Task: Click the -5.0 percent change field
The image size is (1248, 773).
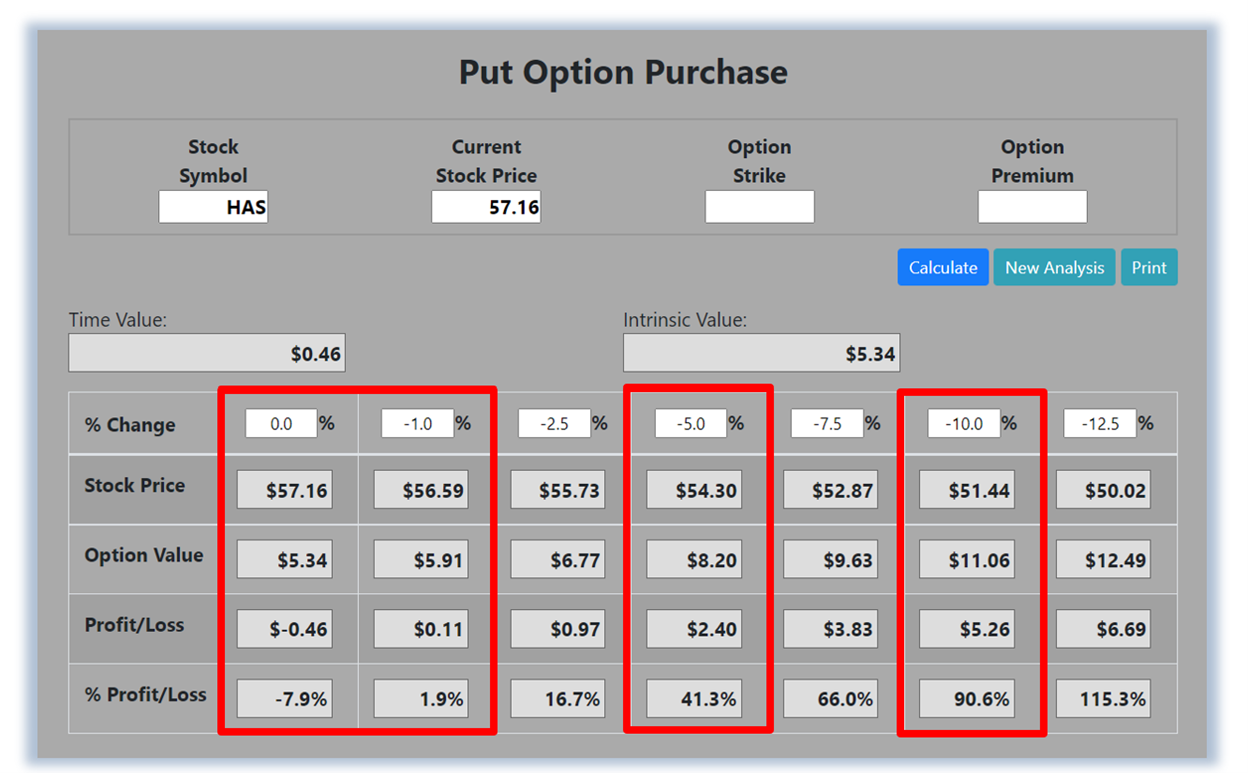Action: [691, 424]
